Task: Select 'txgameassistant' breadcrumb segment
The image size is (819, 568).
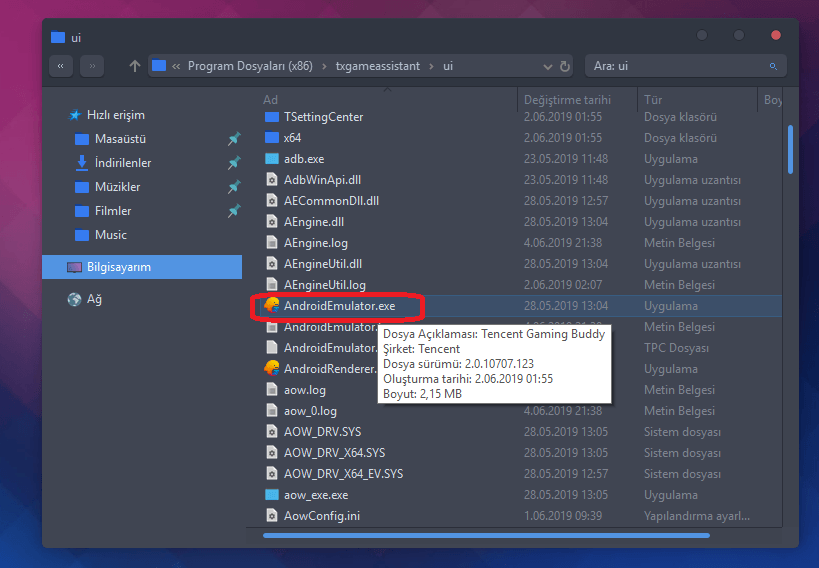Action: click(x=377, y=66)
